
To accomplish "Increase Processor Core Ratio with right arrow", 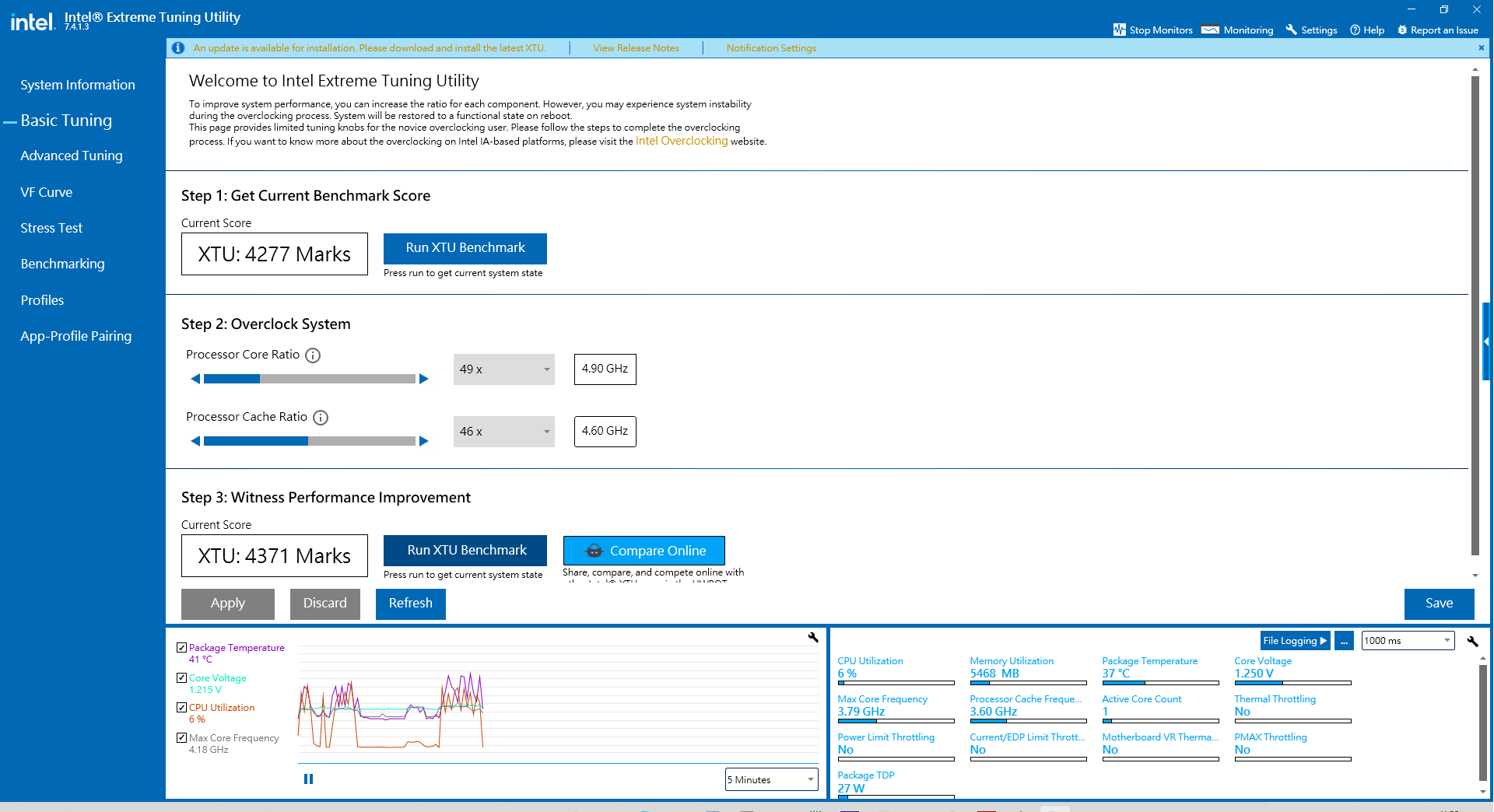I will (x=424, y=379).
